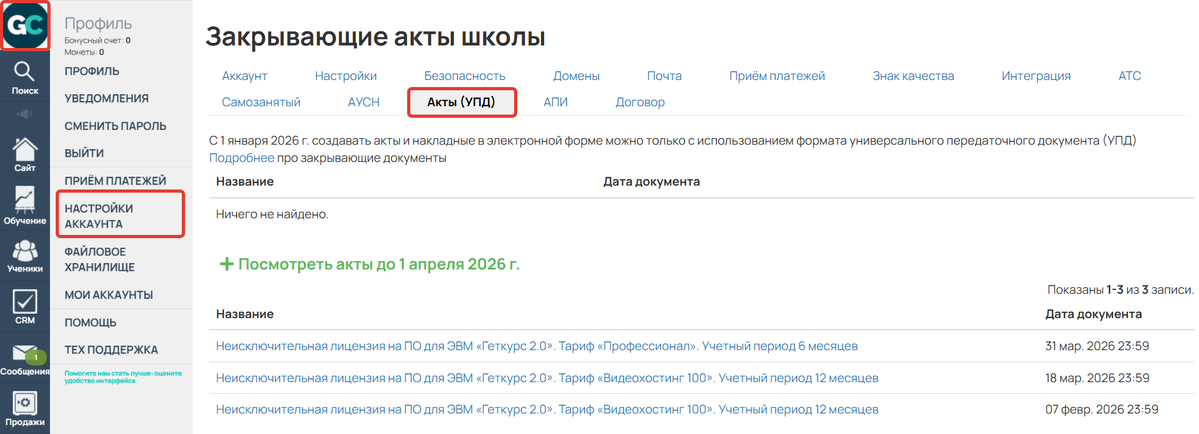The height and width of the screenshot is (434, 1199).
Task: Switch to the Акты (УПД) tab
Action: (461, 102)
